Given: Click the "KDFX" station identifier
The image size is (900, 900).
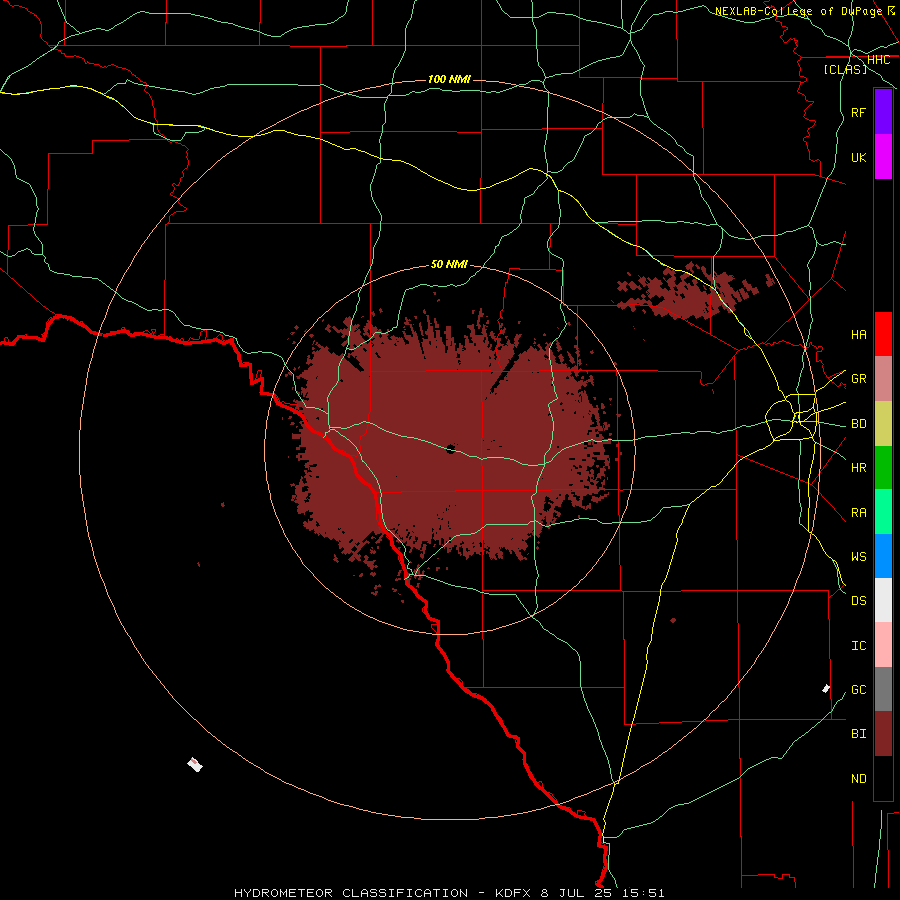Looking at the screenshot, I should [514, 893].
